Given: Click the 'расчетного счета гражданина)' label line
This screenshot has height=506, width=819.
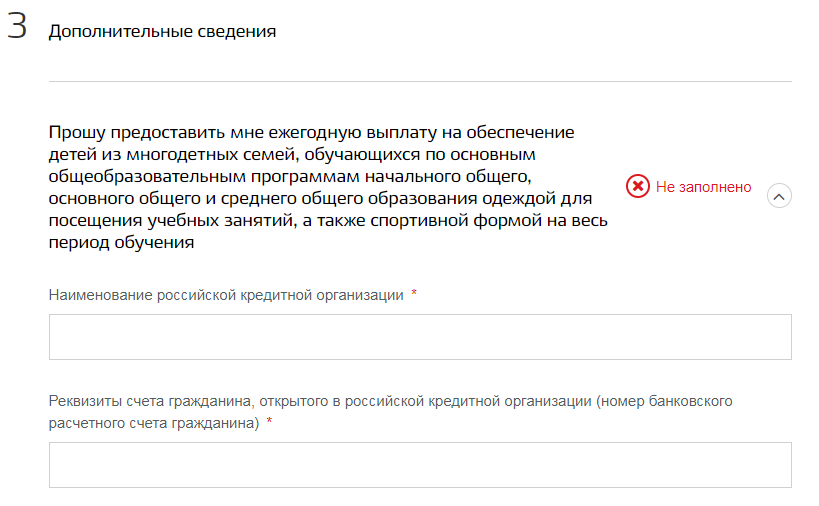Looking at the screenshot, I should coord(154,423).
